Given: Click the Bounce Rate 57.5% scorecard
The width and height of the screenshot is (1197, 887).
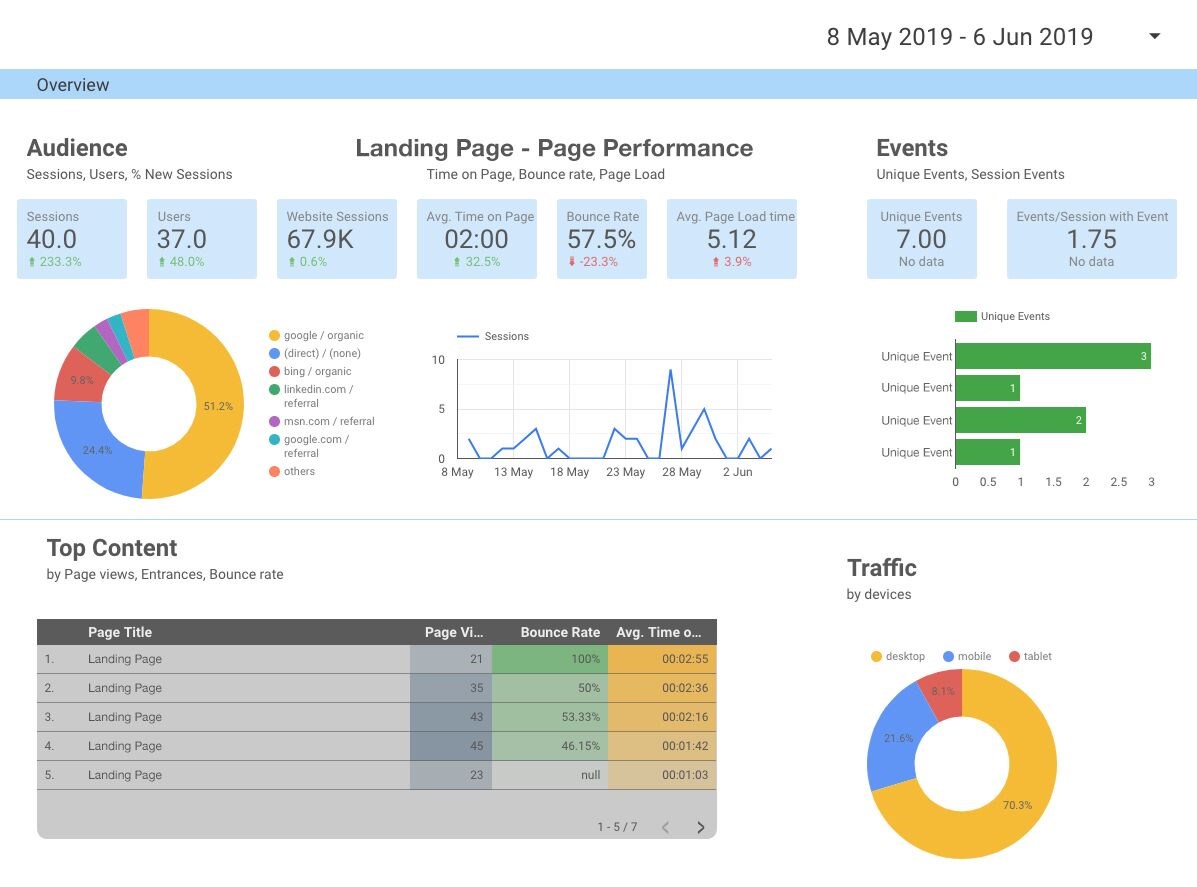Looking at the screenshot, I should point(601,239).
